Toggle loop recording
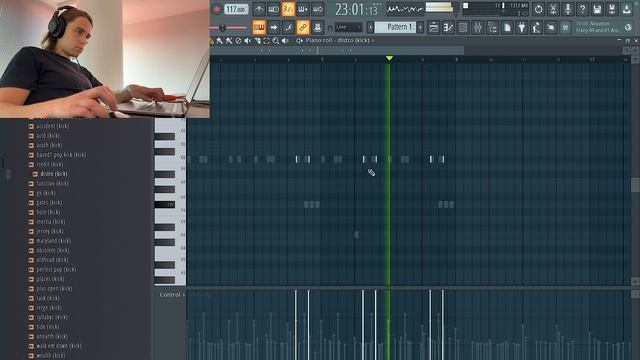Viewport: 640px width, 360px height. pos(318,9)
